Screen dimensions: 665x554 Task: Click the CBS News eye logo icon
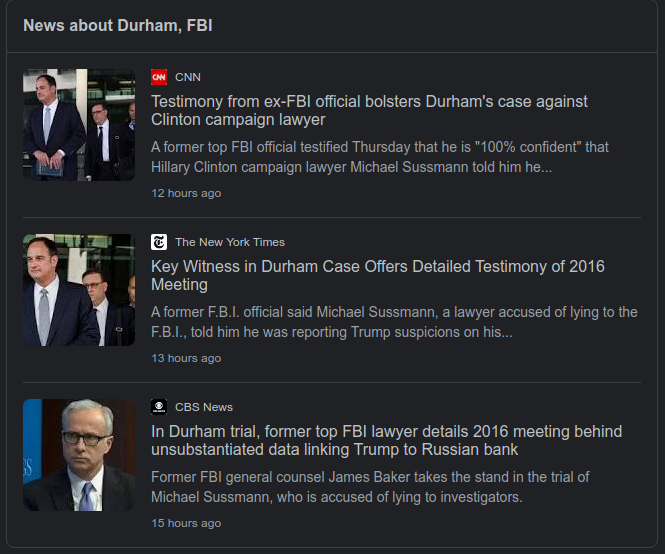[x=159, y=407]
